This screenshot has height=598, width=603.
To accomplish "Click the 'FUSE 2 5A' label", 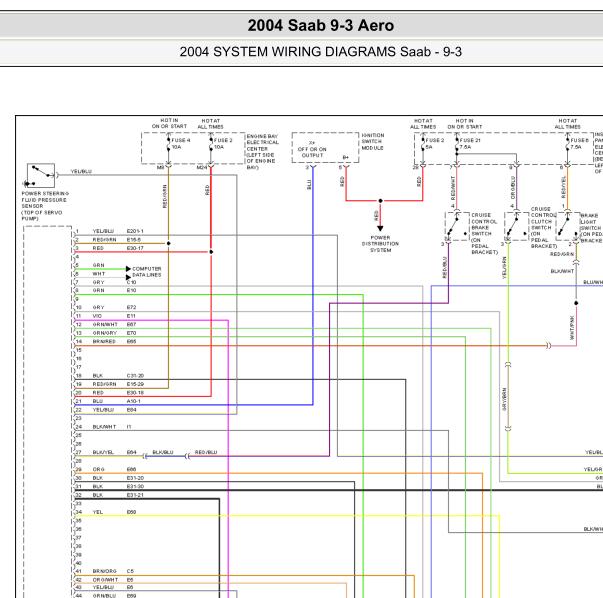I will [x=435, y=143].
